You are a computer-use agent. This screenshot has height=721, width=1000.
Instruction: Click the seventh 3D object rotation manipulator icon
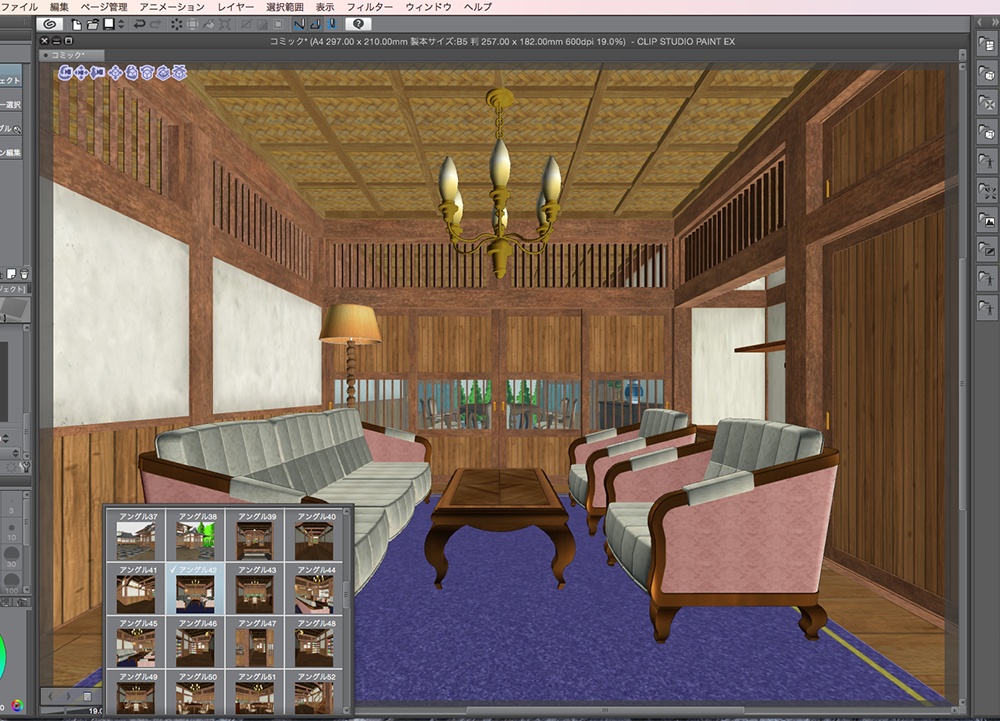click(x=163, y=73)
